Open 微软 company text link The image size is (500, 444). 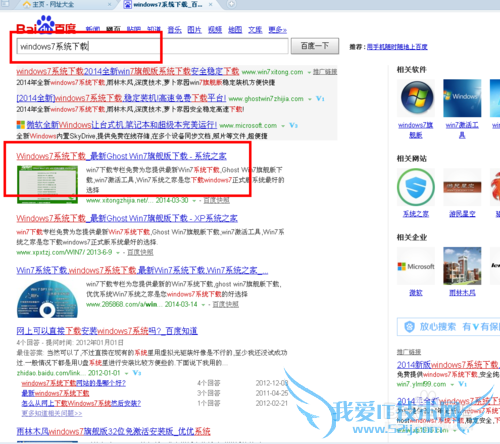[x=416, y=293]
